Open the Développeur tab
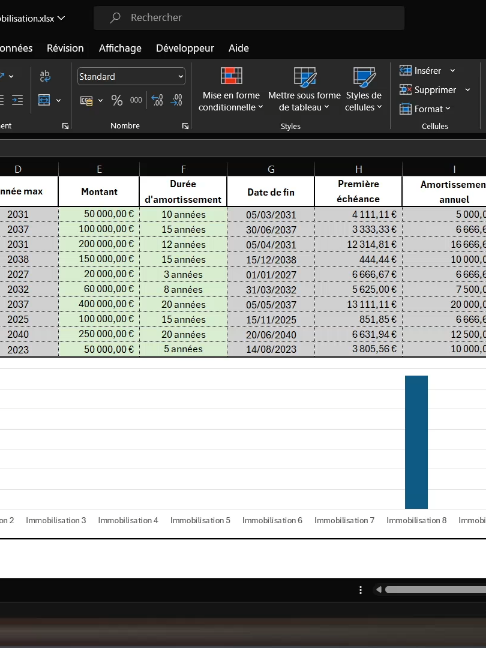The height and width of the screenshot is (648, 486). [x=185, y=48]
